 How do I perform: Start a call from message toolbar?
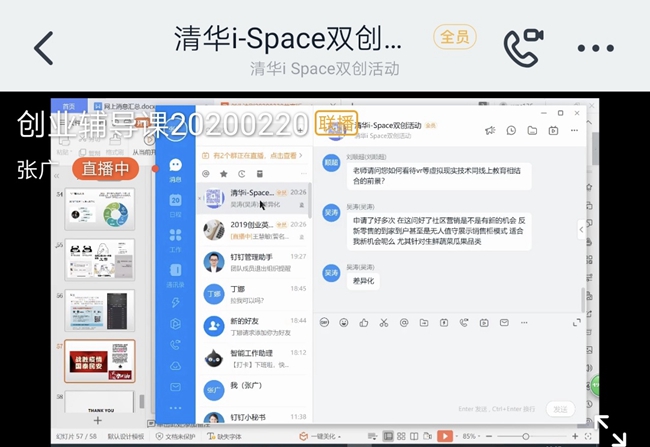pyautogui.click(x=464, y=322)
